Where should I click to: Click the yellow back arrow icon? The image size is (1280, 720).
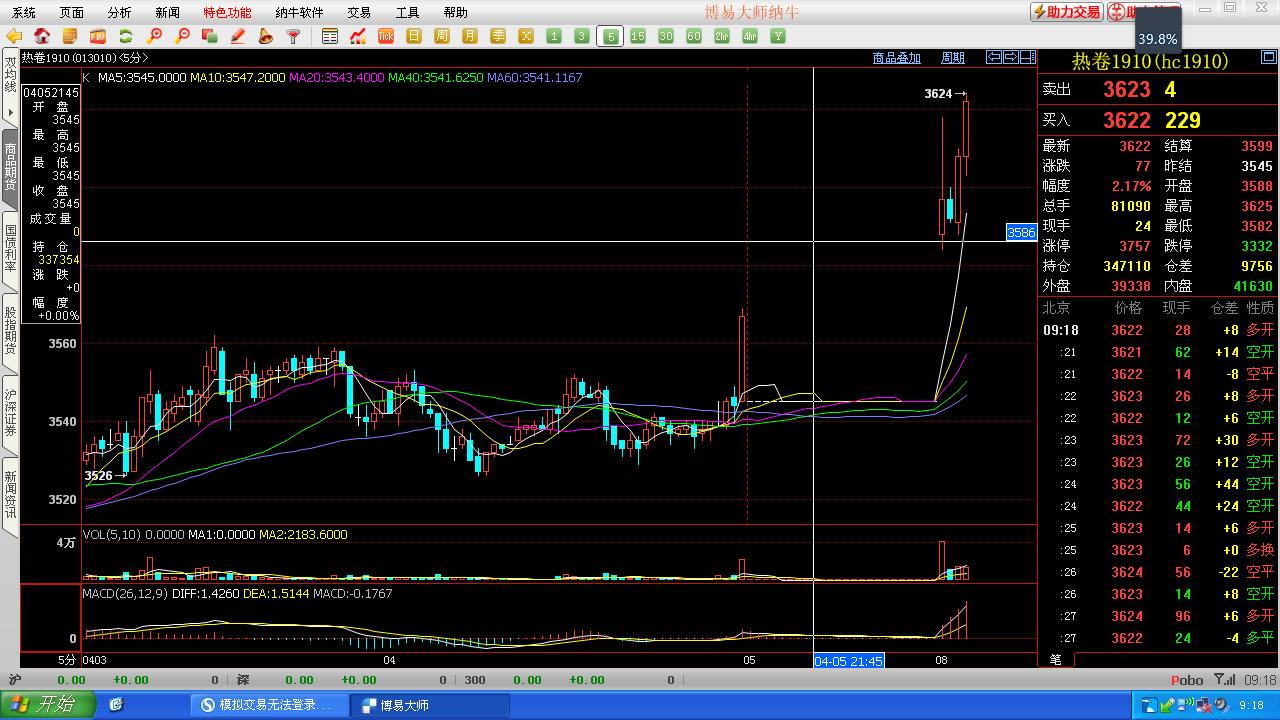coord(14,36)
